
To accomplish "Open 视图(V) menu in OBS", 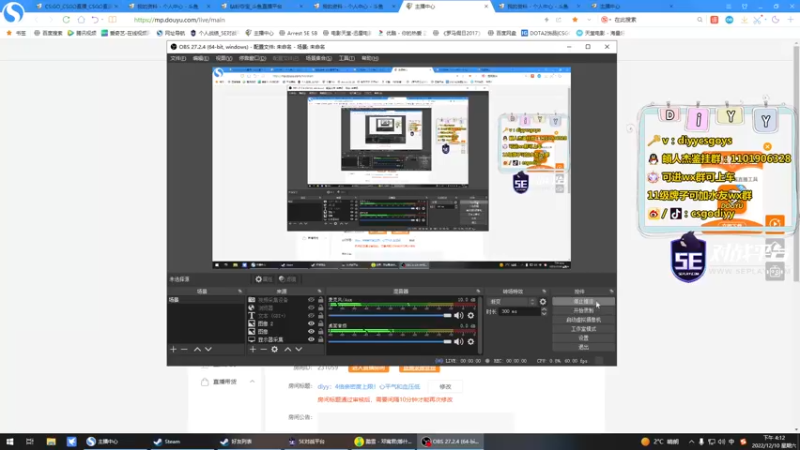I will click(223, 58).
